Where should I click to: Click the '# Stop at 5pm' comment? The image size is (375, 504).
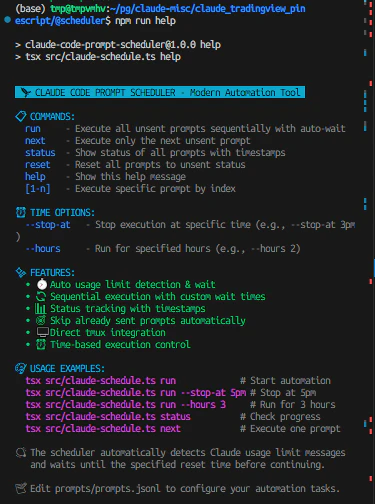coord(283,393)
